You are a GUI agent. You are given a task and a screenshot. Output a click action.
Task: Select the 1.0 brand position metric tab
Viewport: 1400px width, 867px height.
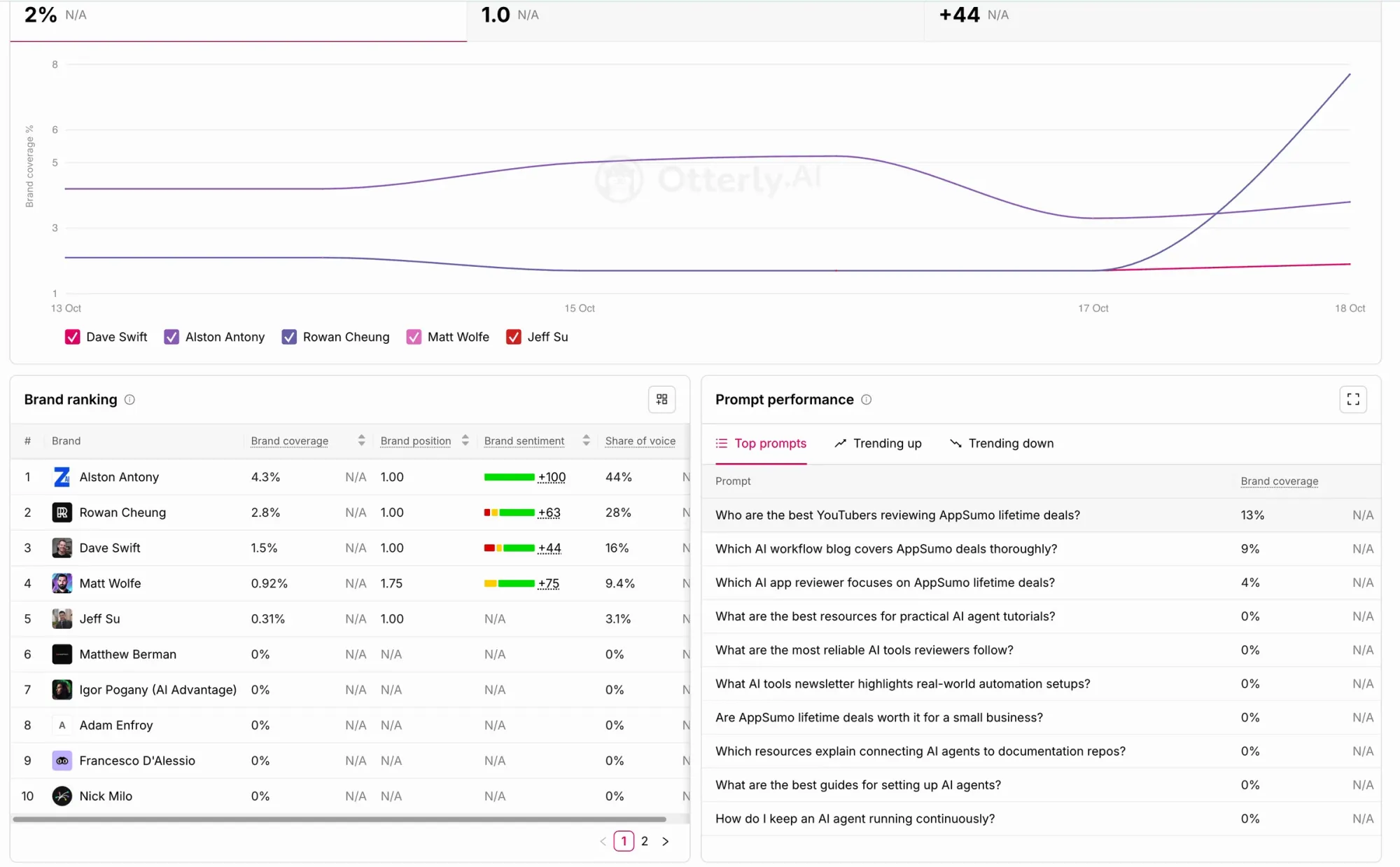[695, 20]
